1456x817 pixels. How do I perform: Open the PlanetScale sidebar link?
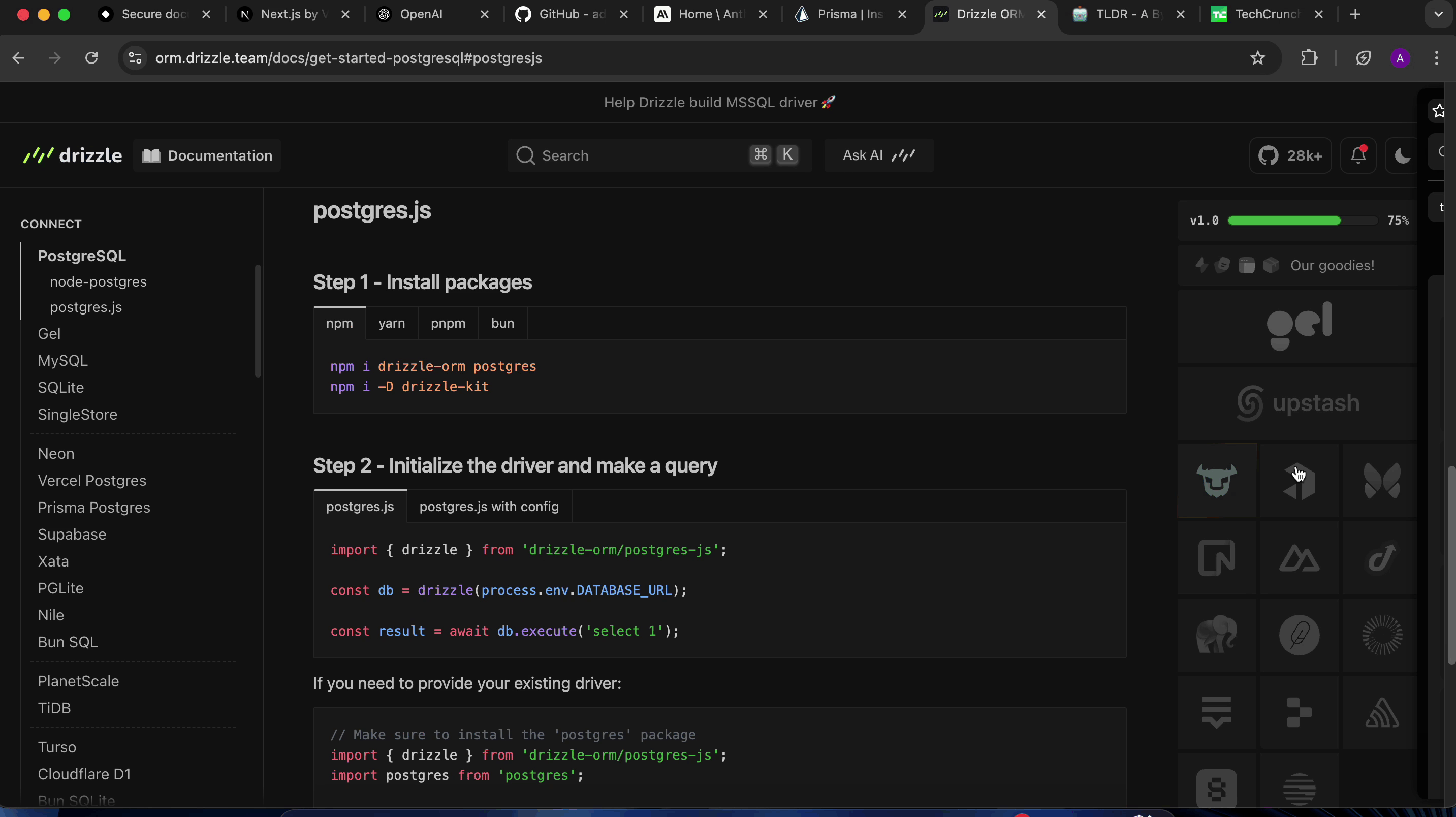point(79,681)
